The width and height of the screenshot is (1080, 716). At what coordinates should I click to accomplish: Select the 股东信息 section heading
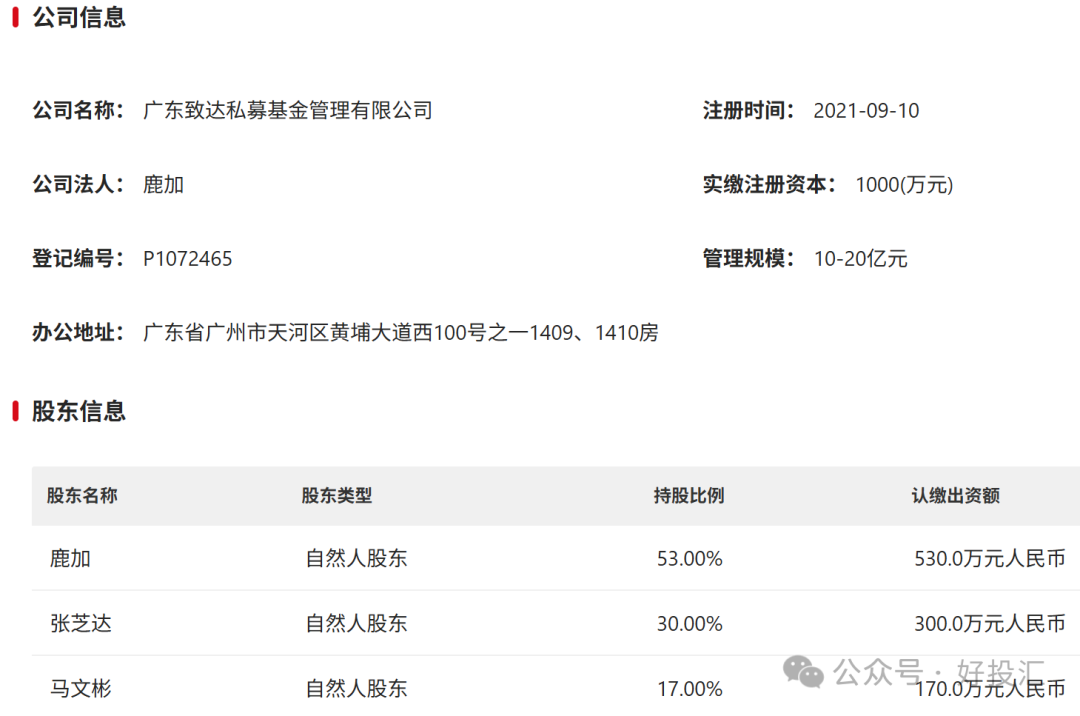click(79, 411)
